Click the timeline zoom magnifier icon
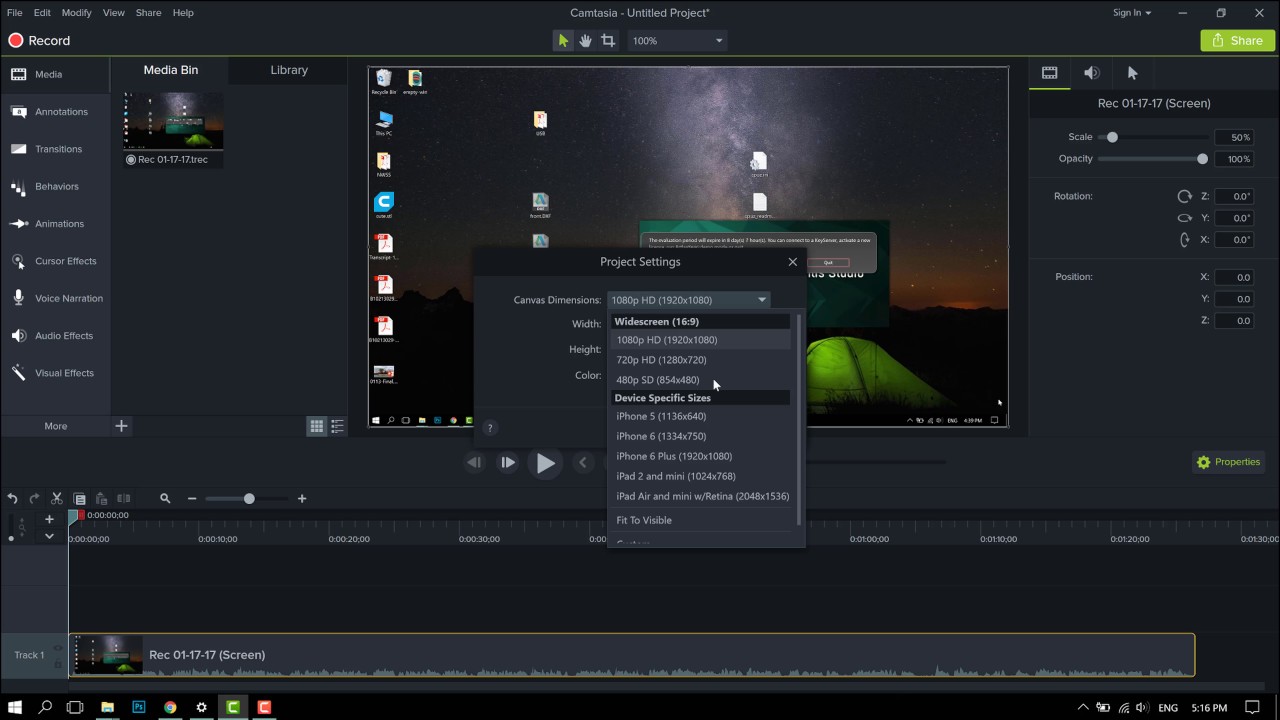1280x720 pixels. [165, 498]
